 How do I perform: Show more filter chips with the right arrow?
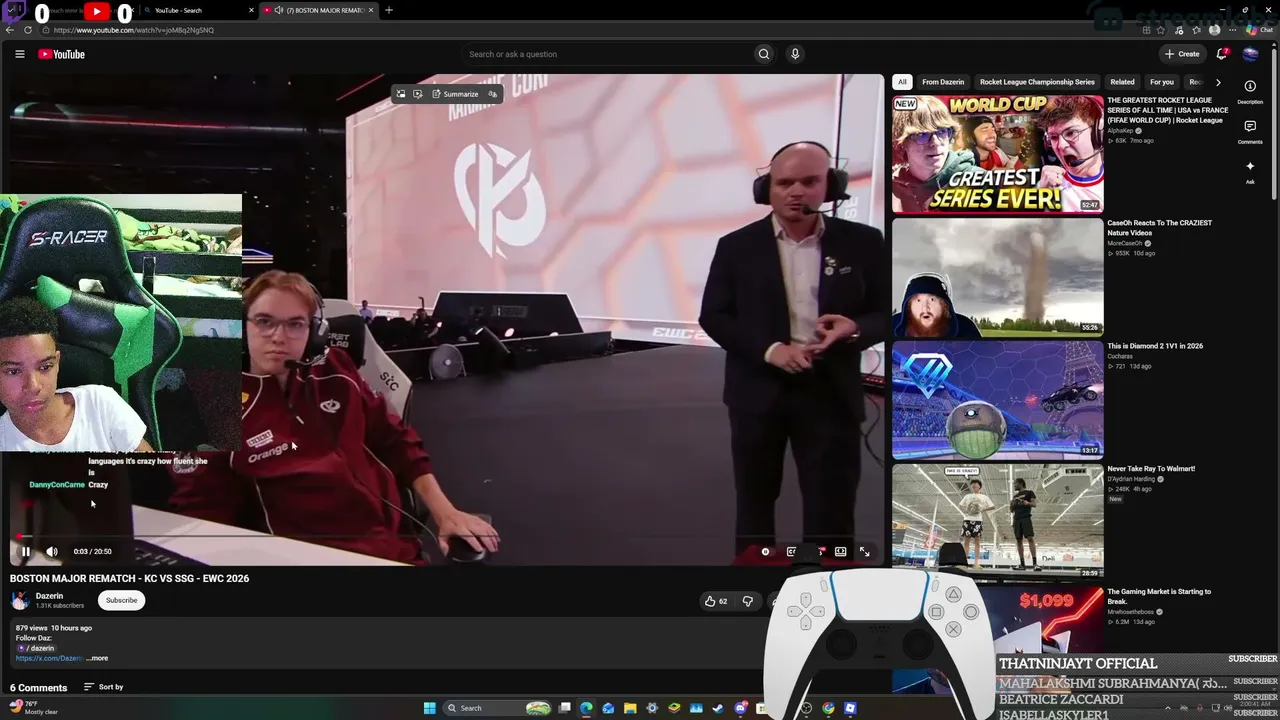(1218, 82)
